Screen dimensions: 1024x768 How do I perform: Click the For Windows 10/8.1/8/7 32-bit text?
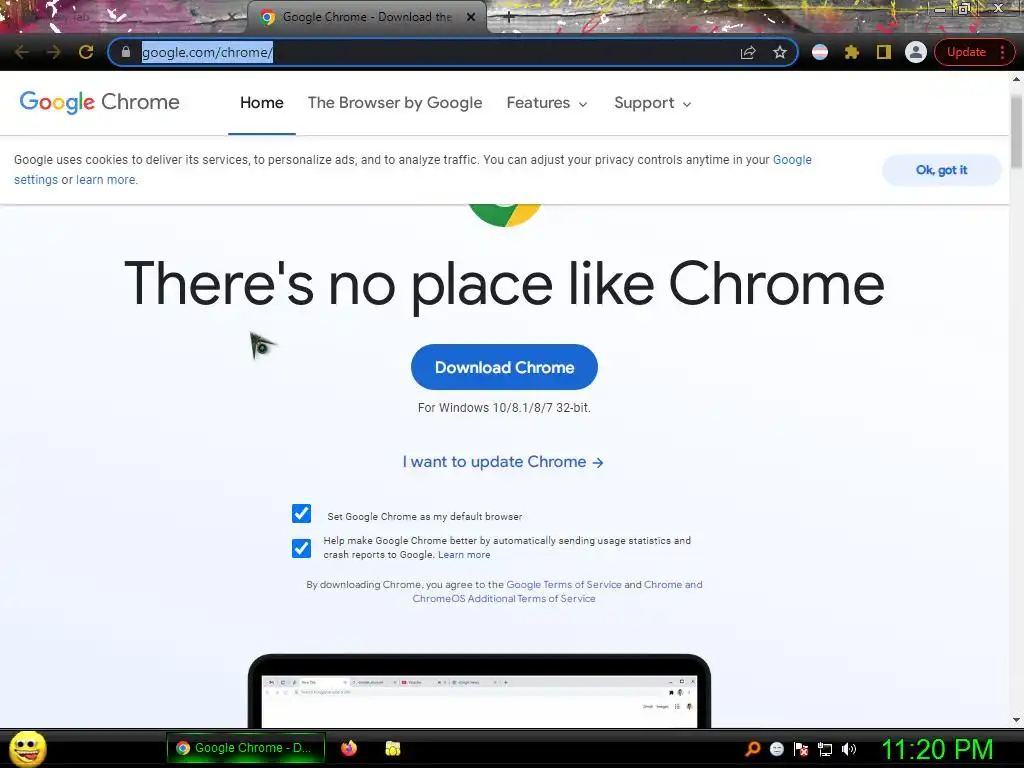(x=504, y=408)
